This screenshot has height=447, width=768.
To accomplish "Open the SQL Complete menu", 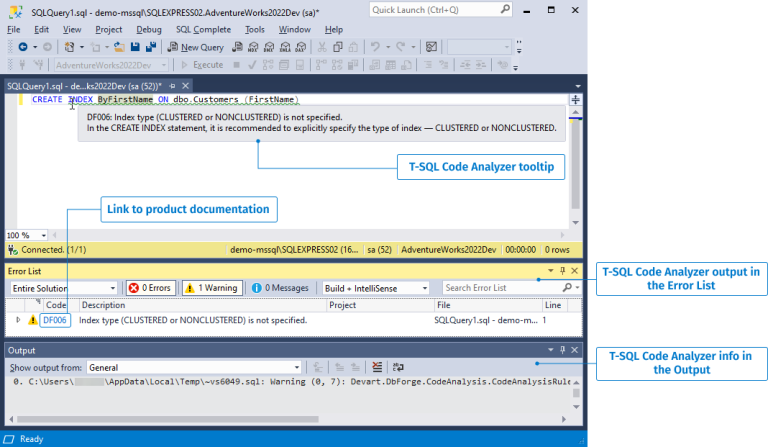I will coord(203,29).
